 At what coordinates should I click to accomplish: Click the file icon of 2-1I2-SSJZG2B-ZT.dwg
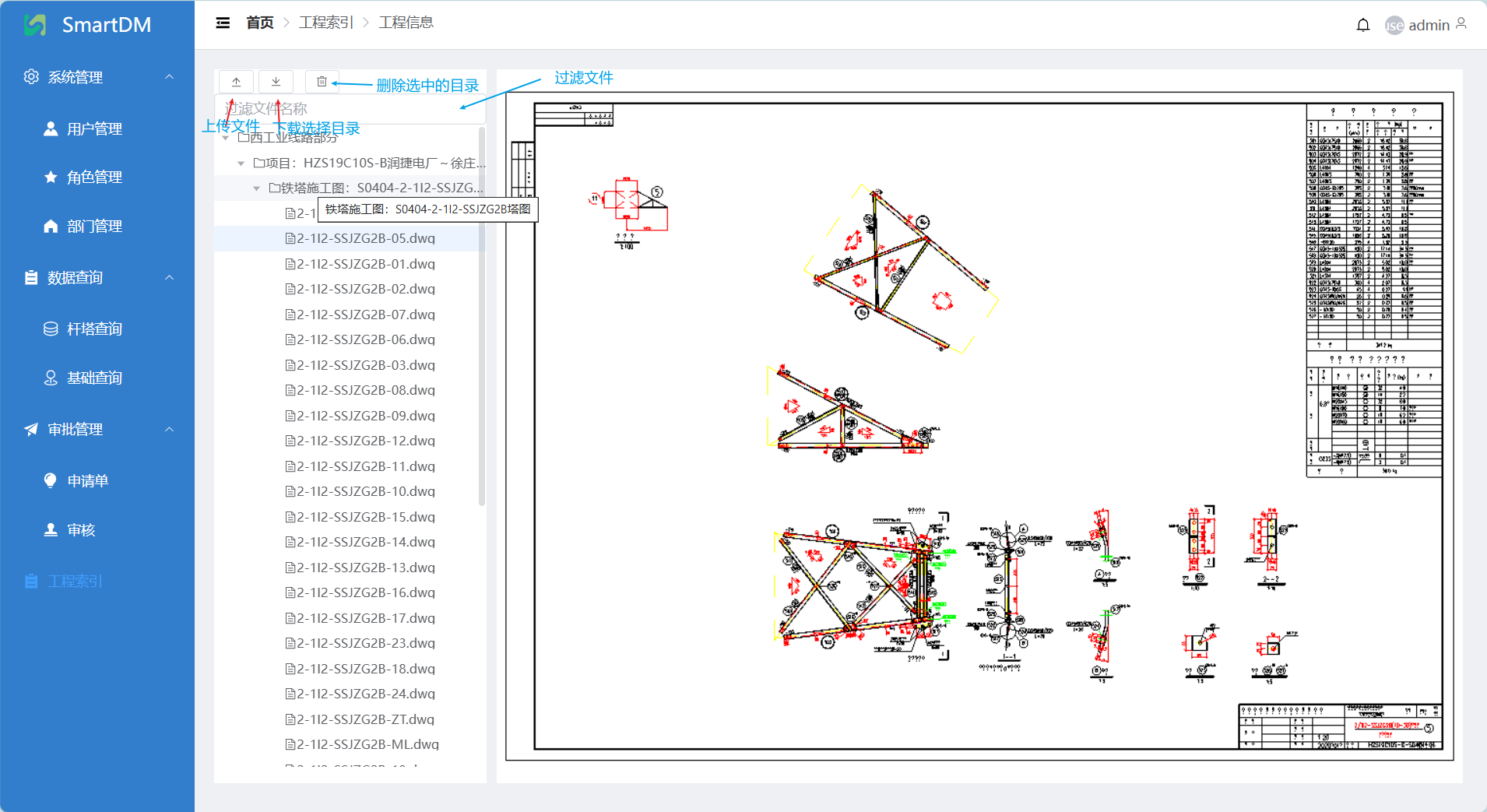coord(290,719)
